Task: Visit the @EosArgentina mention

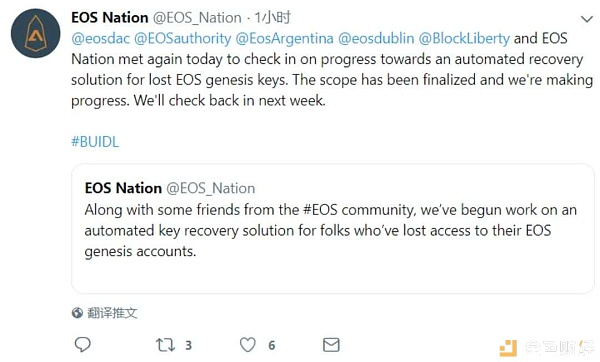Action: tap(284, 38)
